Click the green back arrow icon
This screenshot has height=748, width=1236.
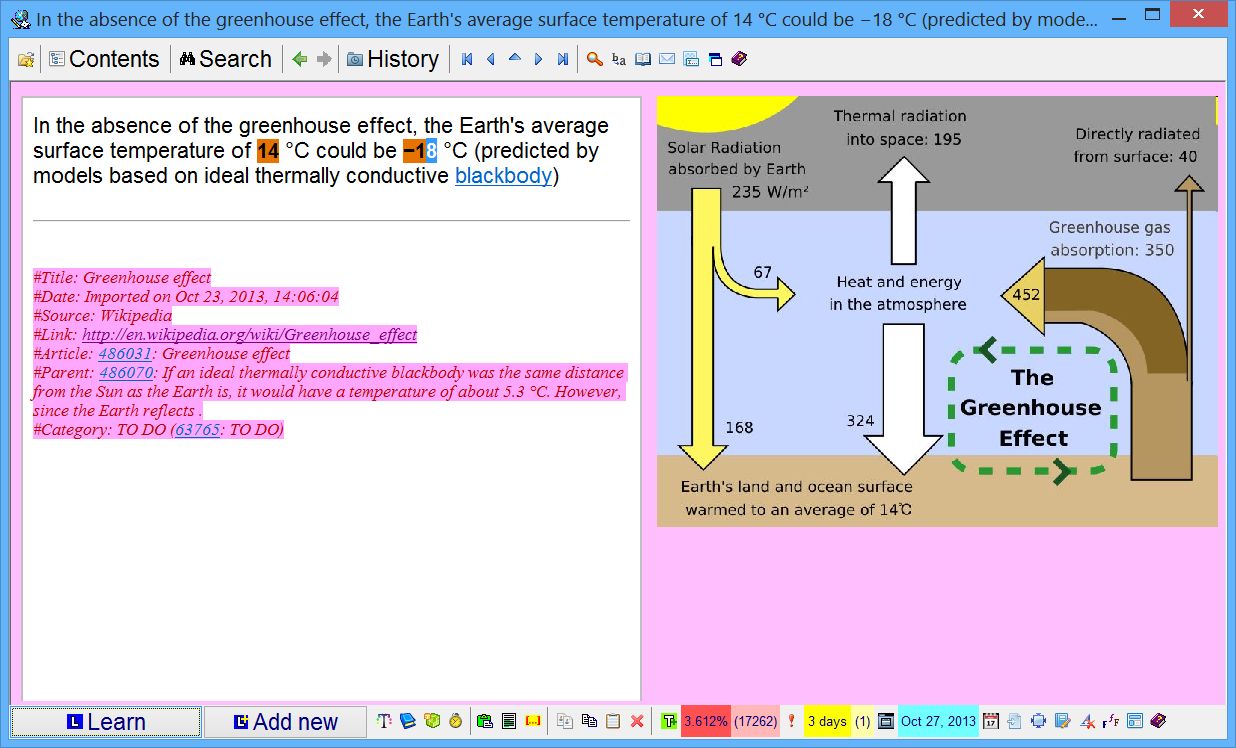[x=299, y=60]
